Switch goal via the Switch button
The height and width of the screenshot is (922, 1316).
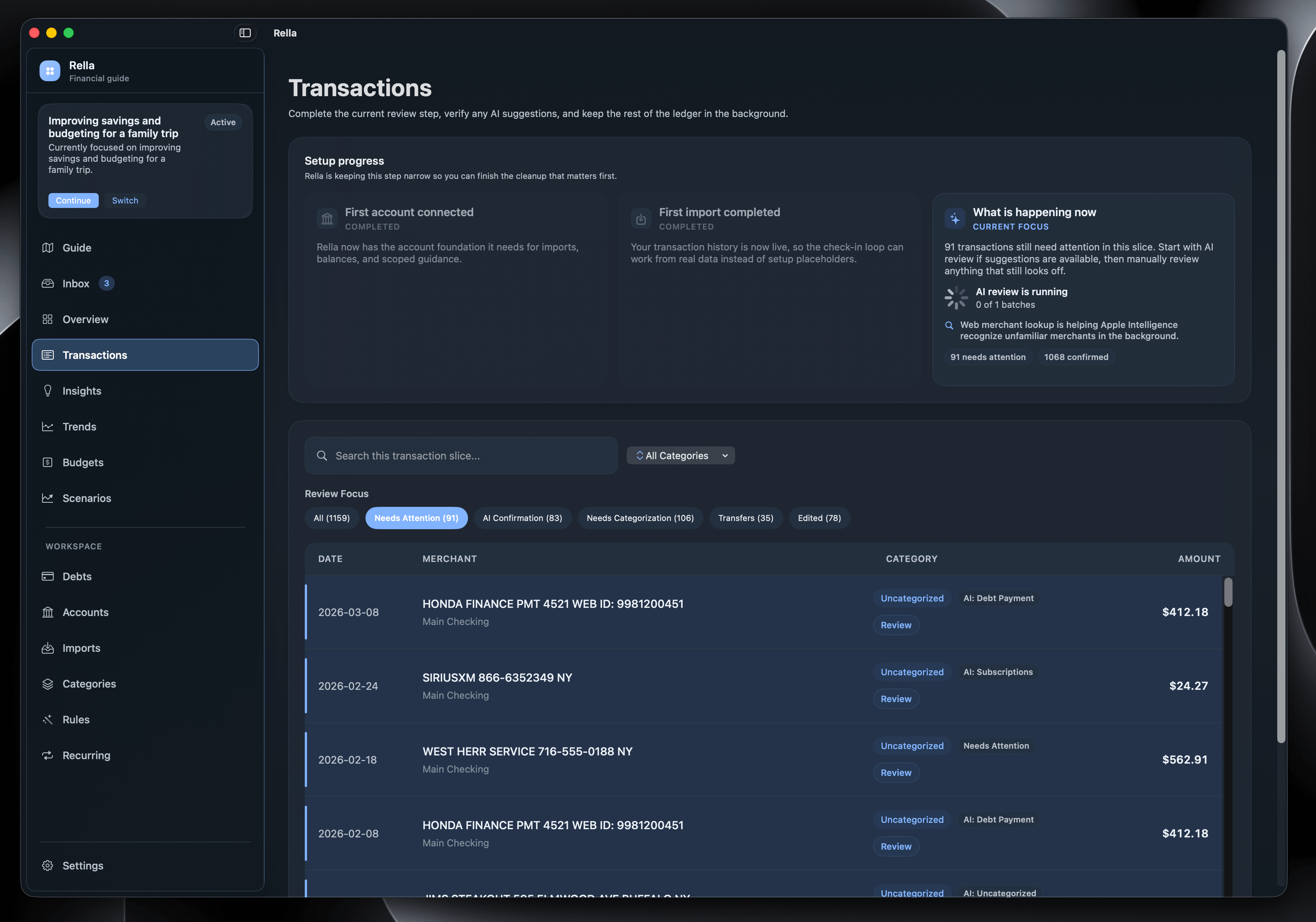point(125,200)
